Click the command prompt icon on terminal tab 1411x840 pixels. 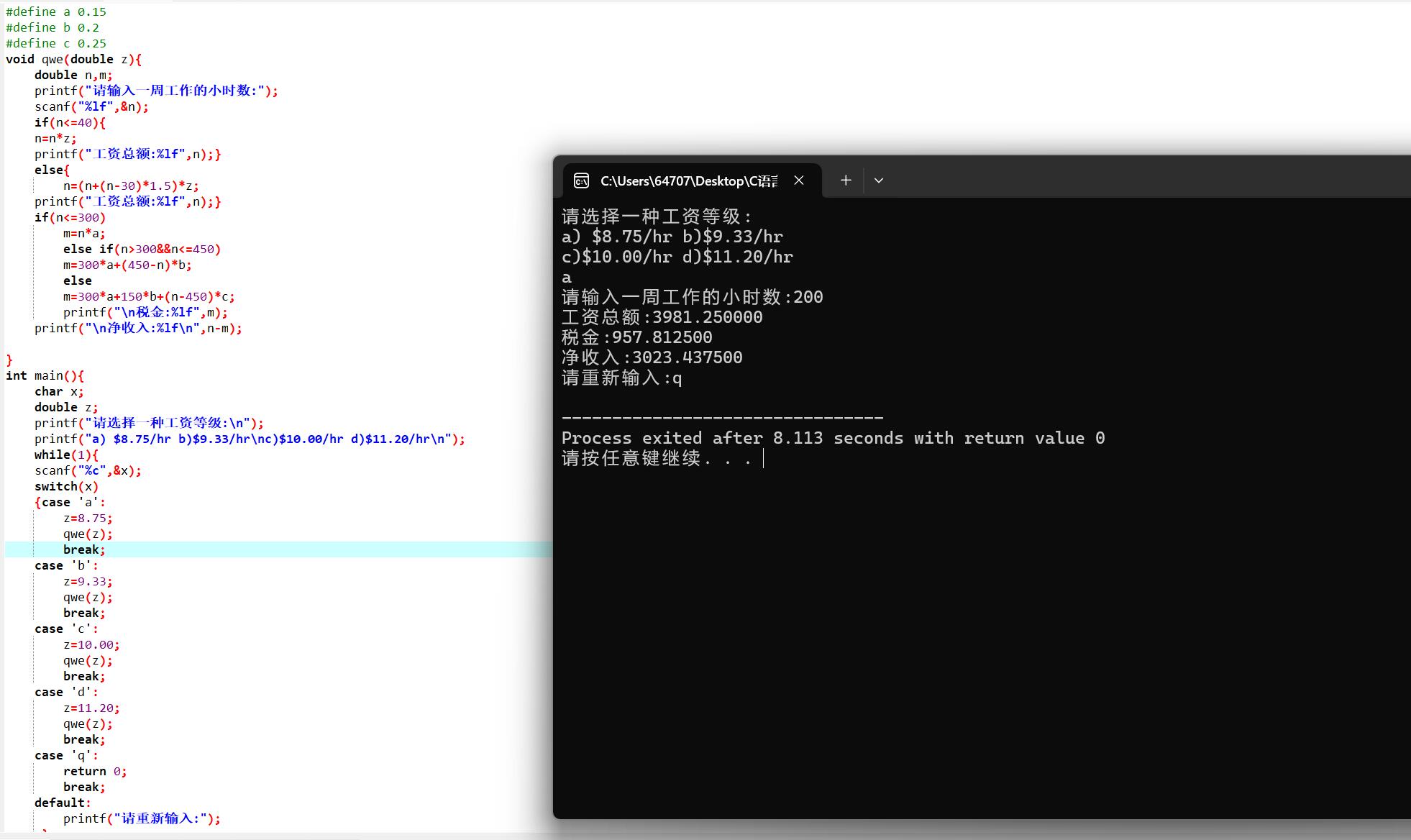[x=581, y=181]
